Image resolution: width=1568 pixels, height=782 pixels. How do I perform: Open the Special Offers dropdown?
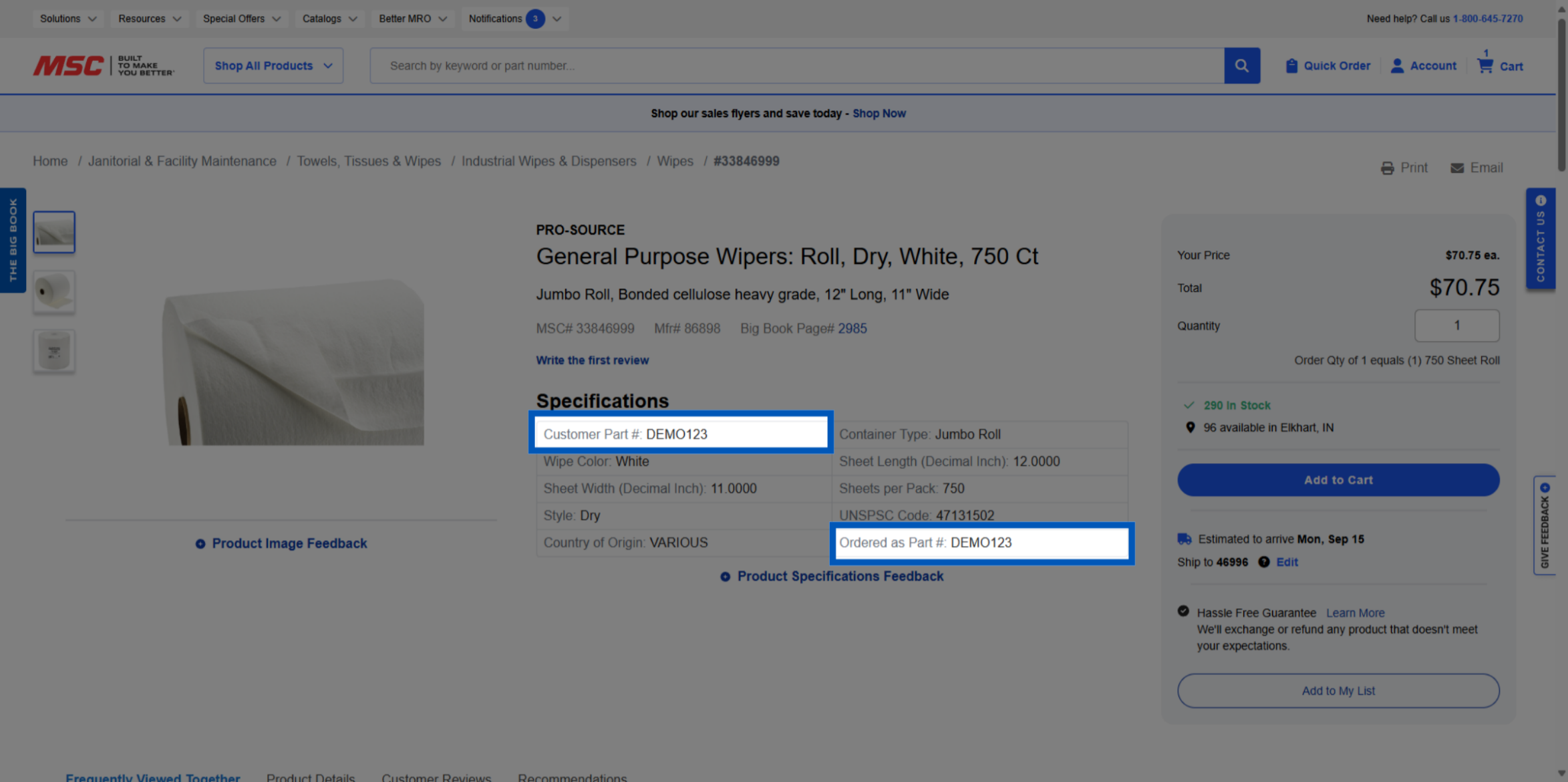click(x=242, y=19)
